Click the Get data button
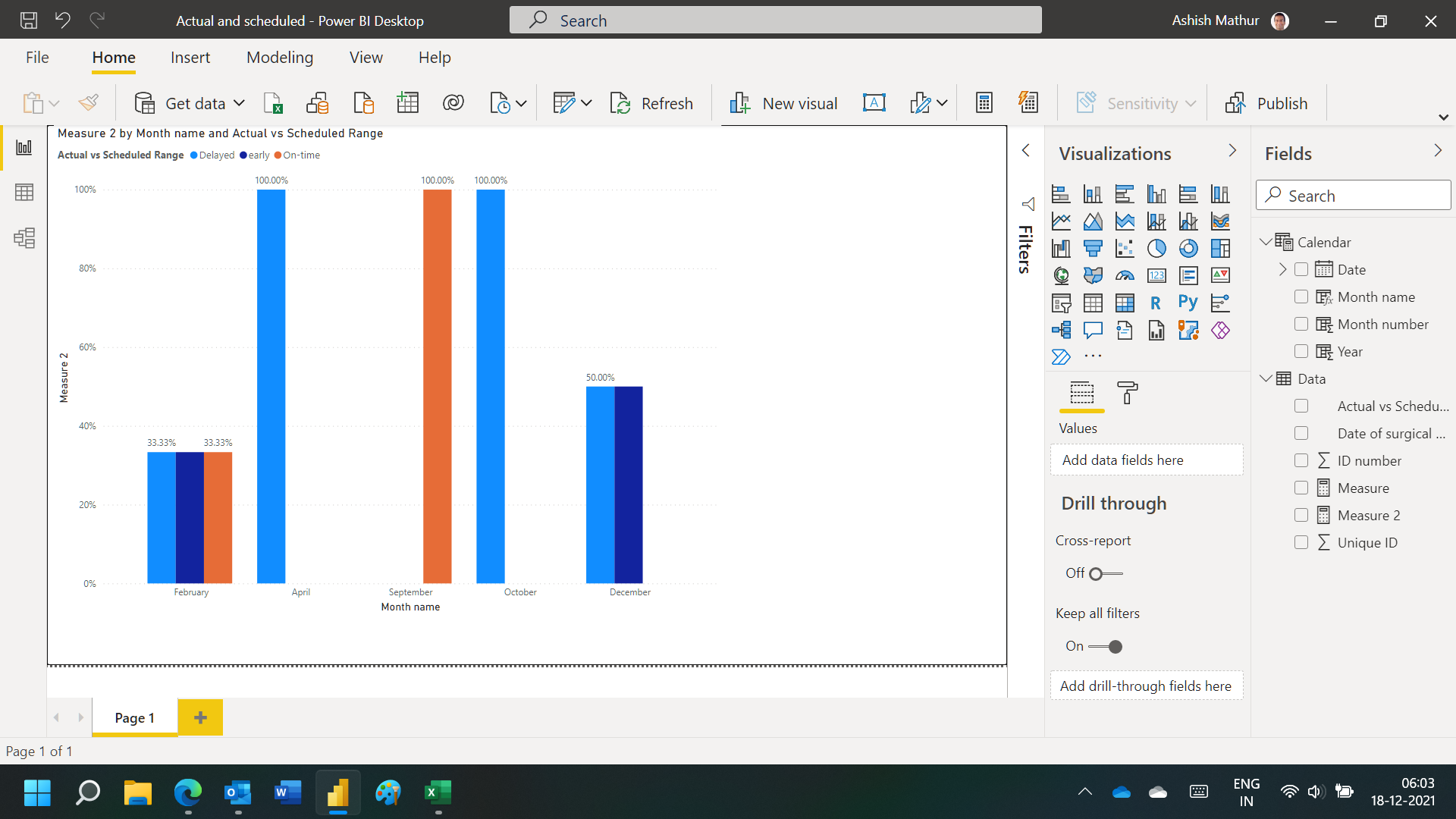 (180, 103)
